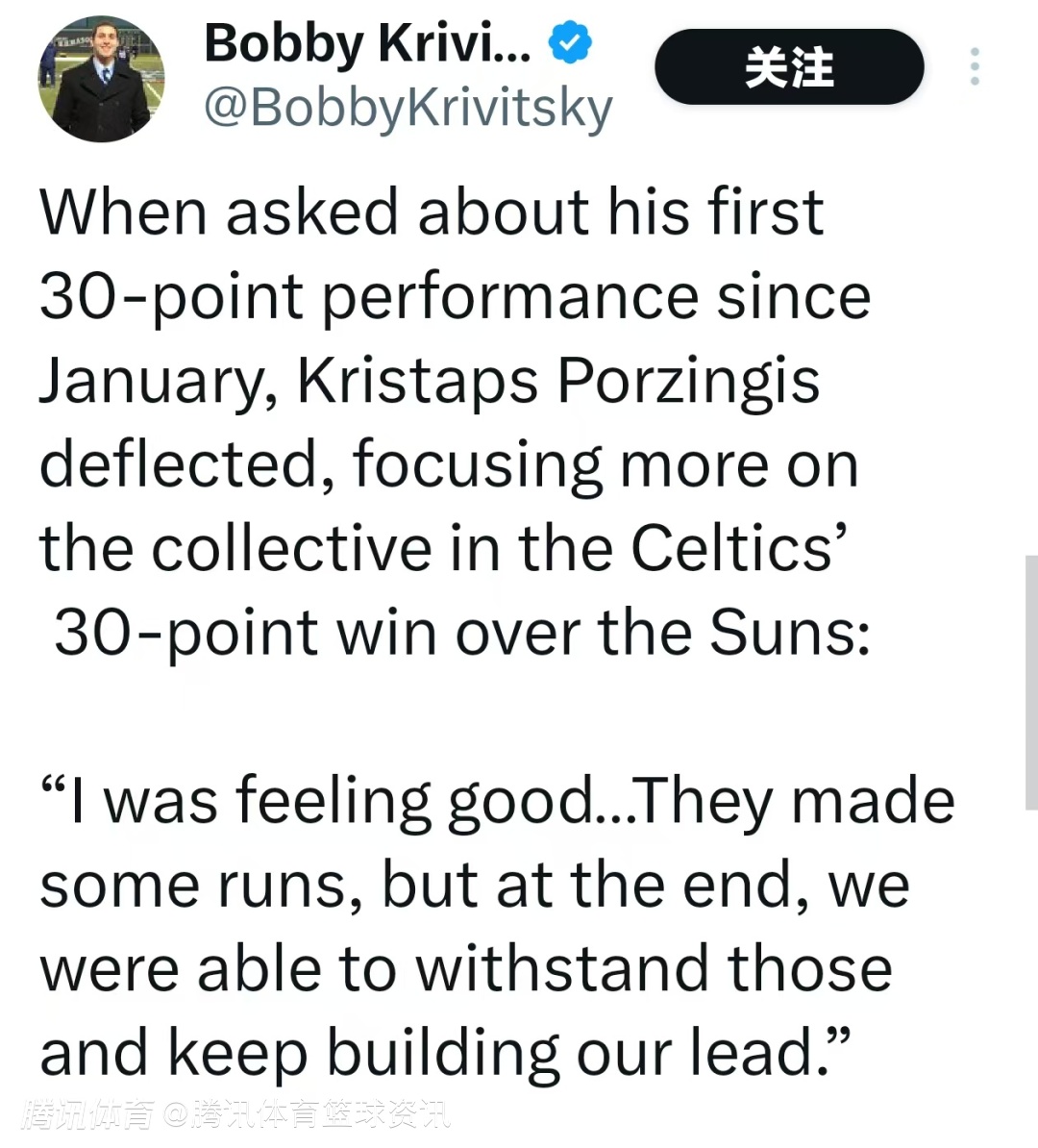Open Bobby Krivitsky's profile avatar photo
1038x1148 pixels.
point(102,81)
